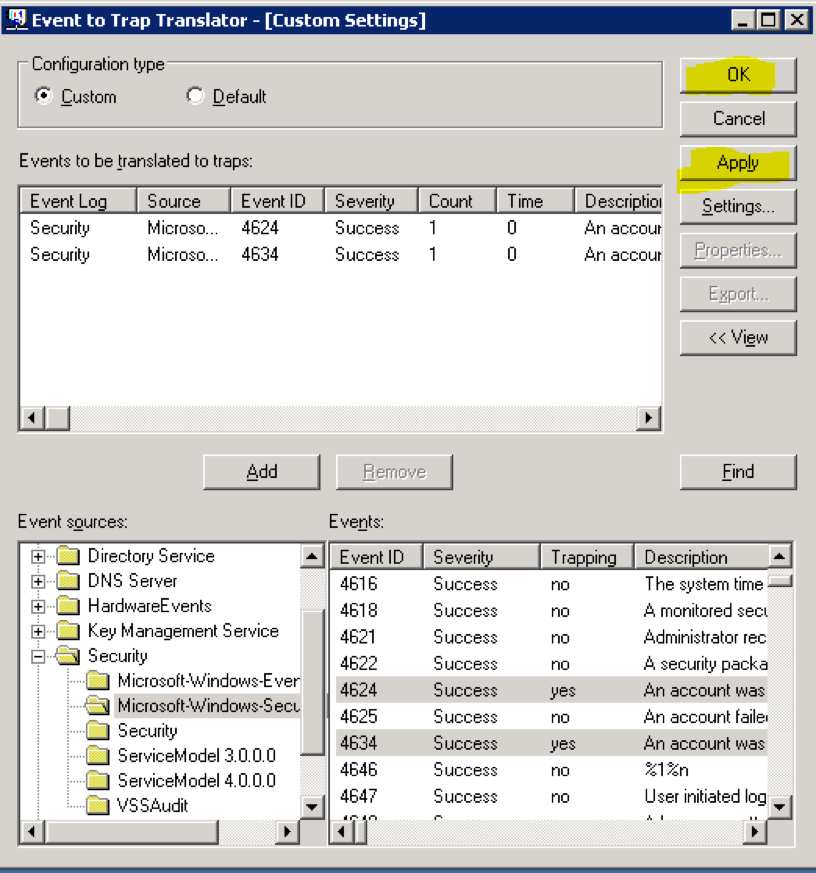This screenshot has height=873, width=816.
Task: Select the Default configuration type radio button
Action: point(196,95)
